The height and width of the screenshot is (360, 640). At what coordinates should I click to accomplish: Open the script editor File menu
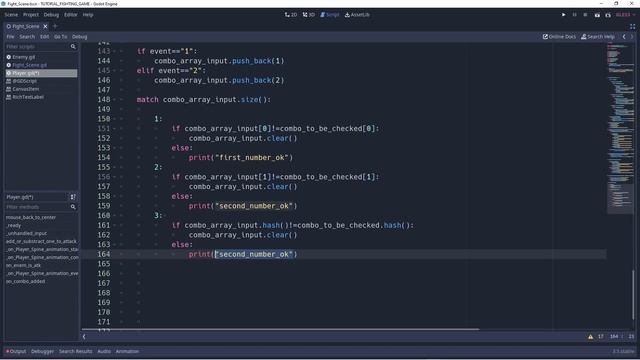point(10,37)
